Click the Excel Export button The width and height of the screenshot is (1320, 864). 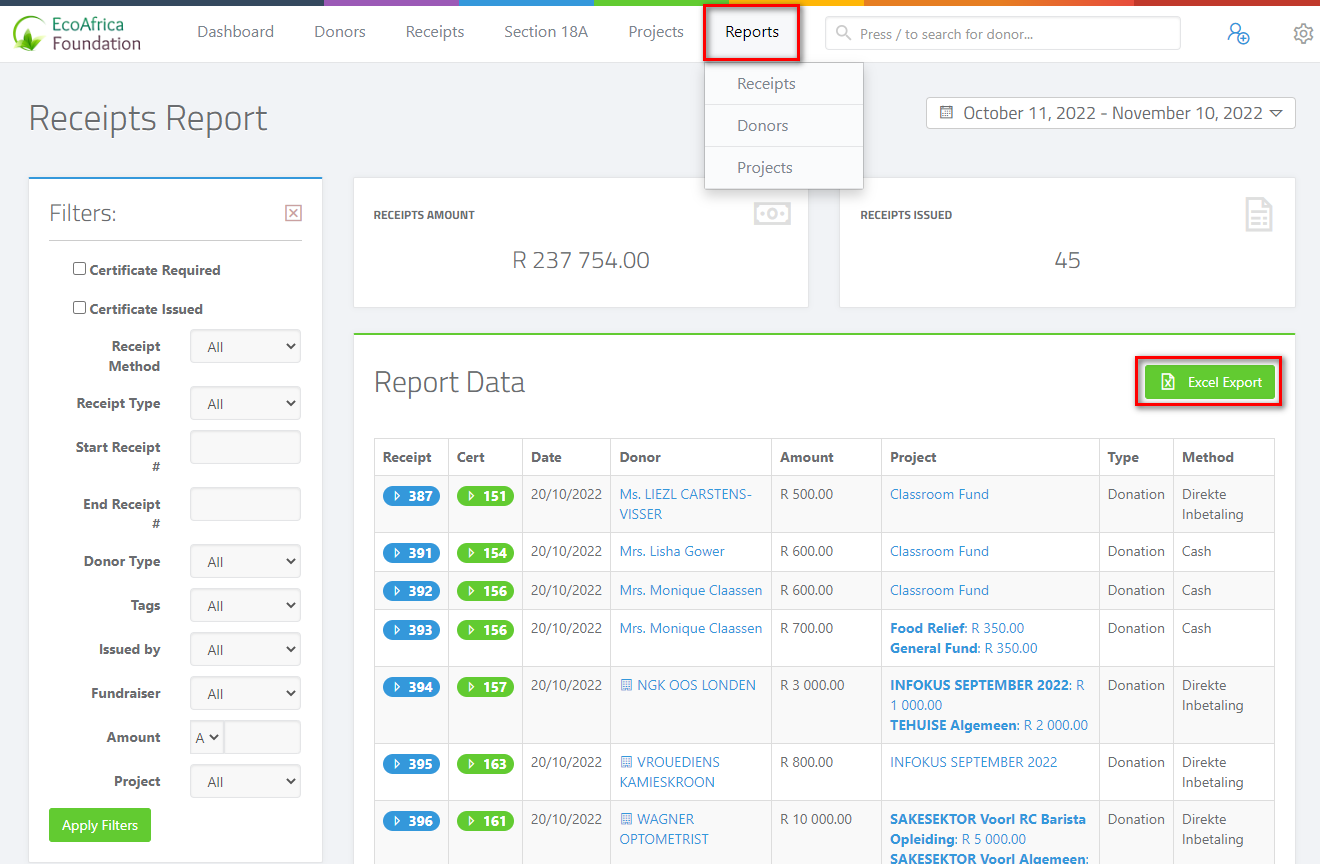tap(1209, 381)
